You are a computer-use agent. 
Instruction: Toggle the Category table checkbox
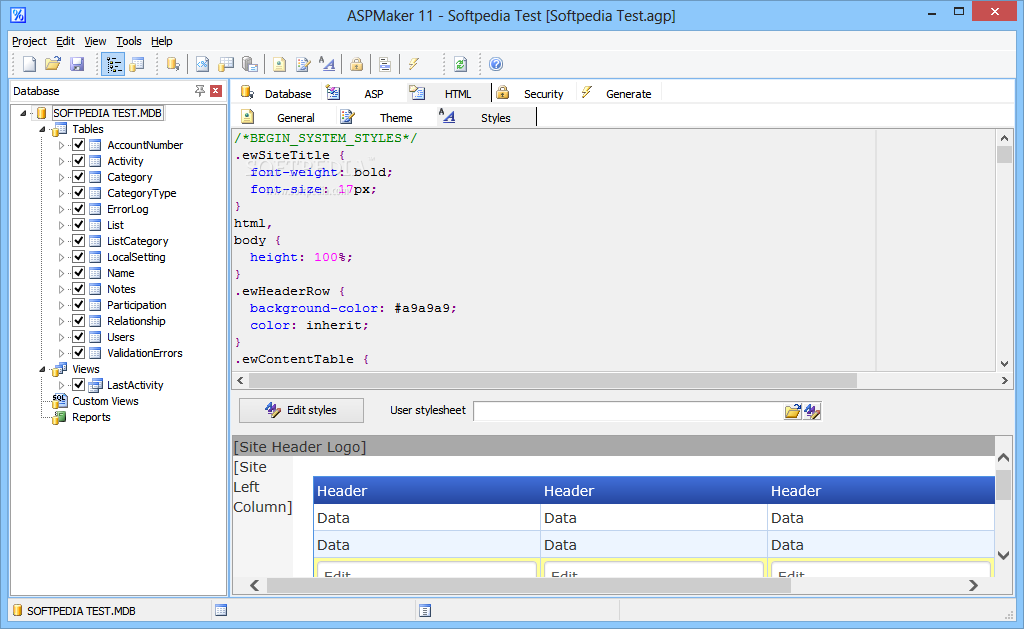[78, 176]
